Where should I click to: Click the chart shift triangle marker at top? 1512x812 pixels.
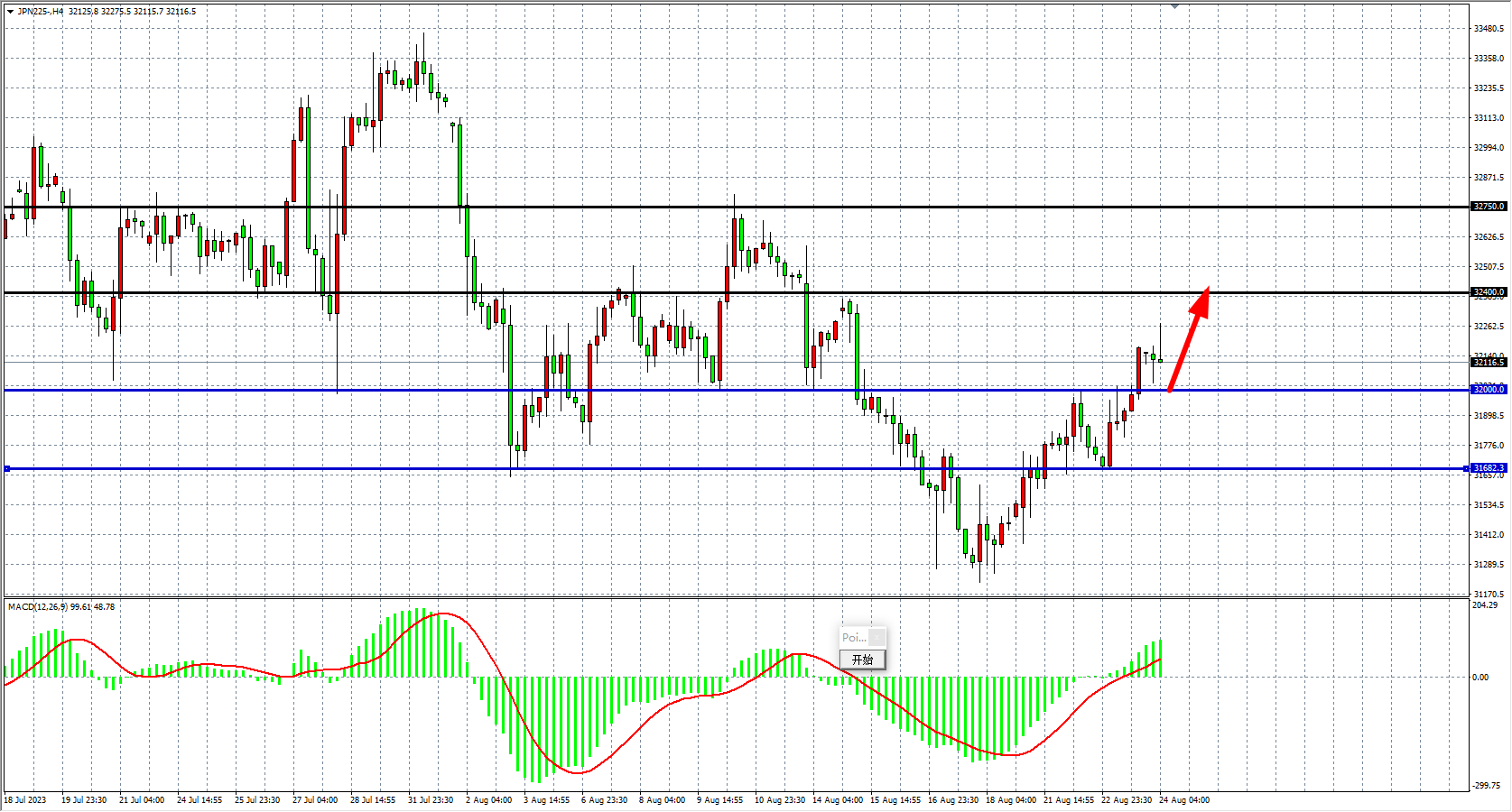point(1174,6)
